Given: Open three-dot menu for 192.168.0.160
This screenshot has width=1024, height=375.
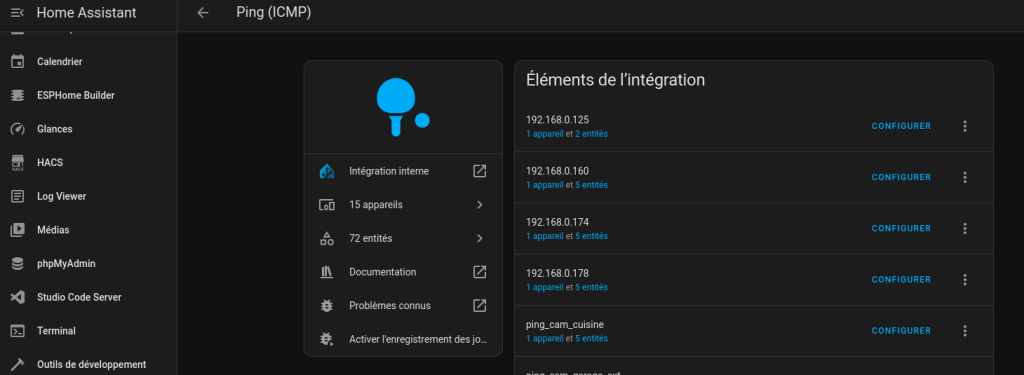Looking at the screenshot, I should pyautogui.click(x=965, y=177).
